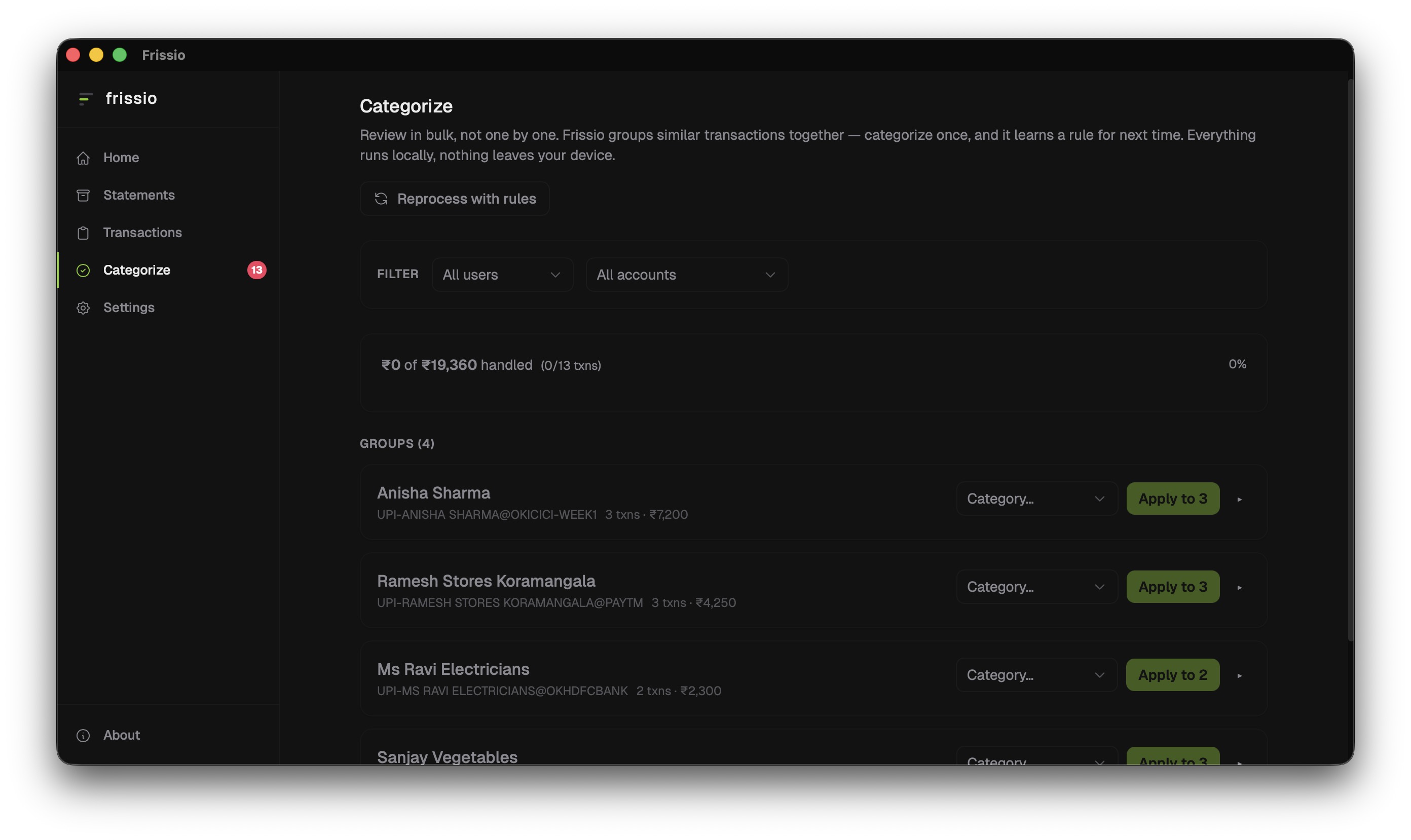Click UPI-MS RAVI ELECTRICIANS@OKHDFCBANK text
1411x840 pixels.
pyautogui.click(x=502, y=691)
